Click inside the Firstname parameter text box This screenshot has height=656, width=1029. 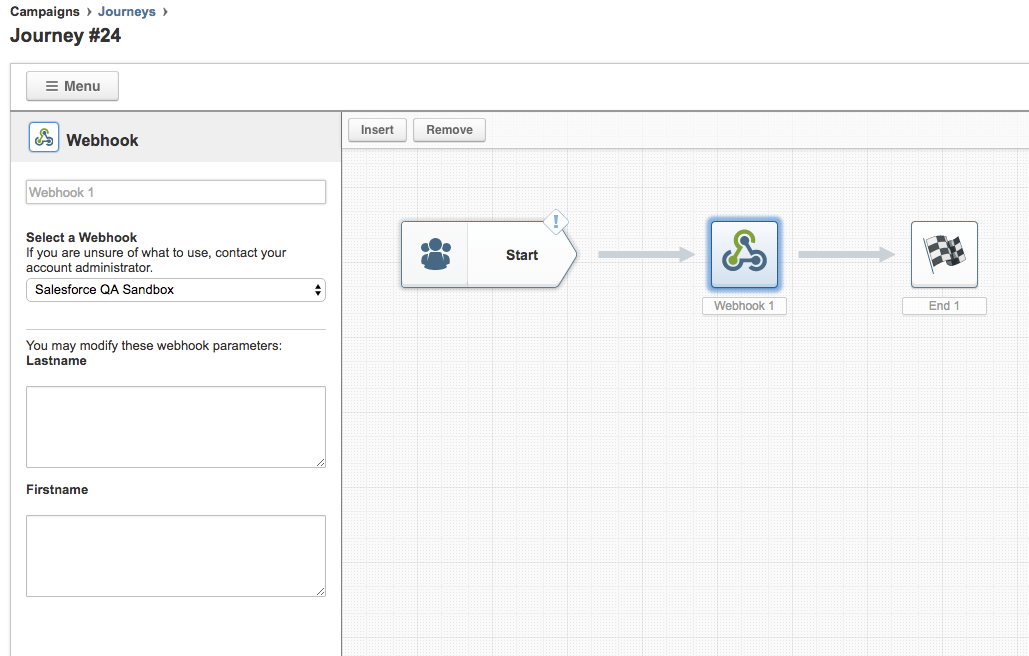point(175,555)
